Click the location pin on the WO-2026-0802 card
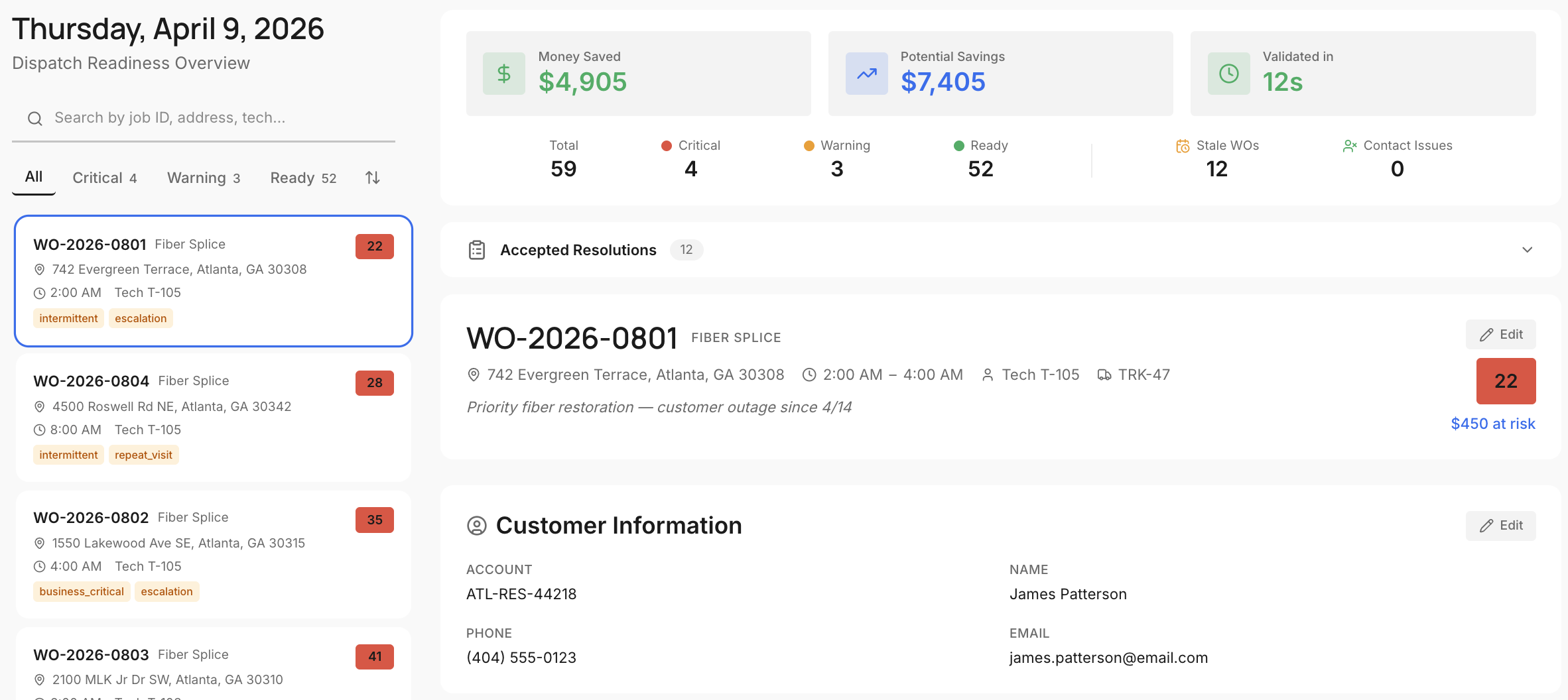This screenshot has width=1568, height=700. point(40,544)
